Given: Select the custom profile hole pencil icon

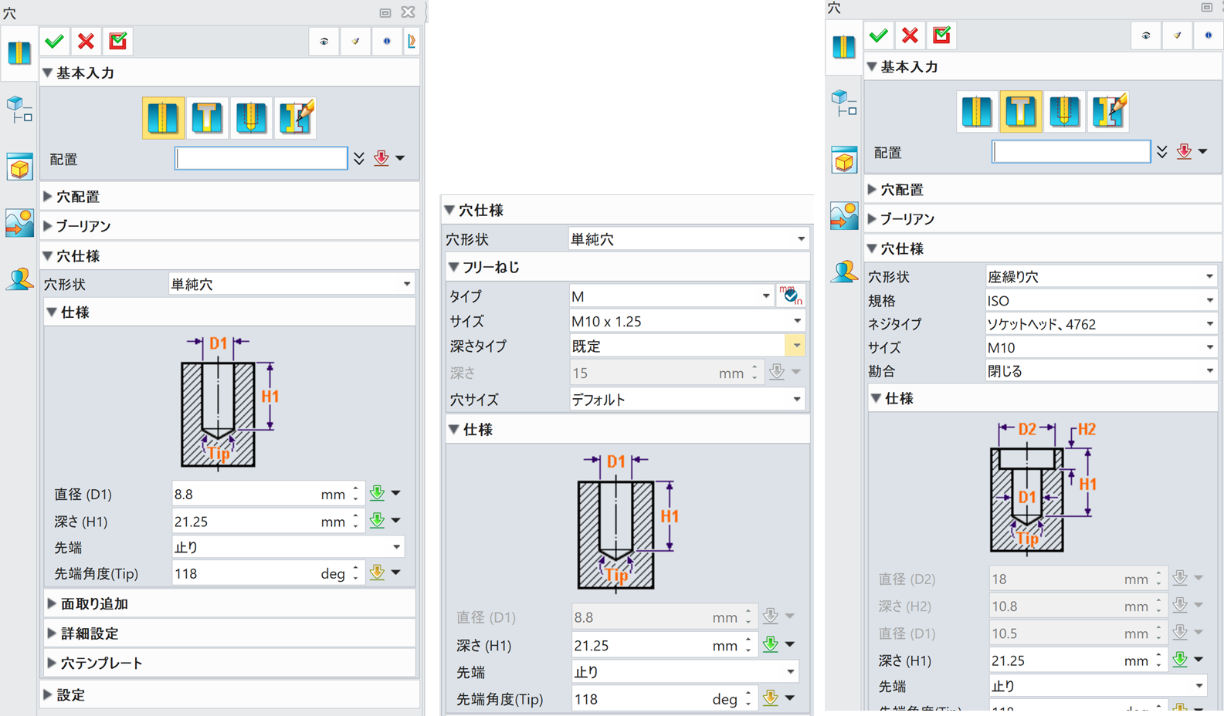Looking at the screenshot, I should click(295, 117).
